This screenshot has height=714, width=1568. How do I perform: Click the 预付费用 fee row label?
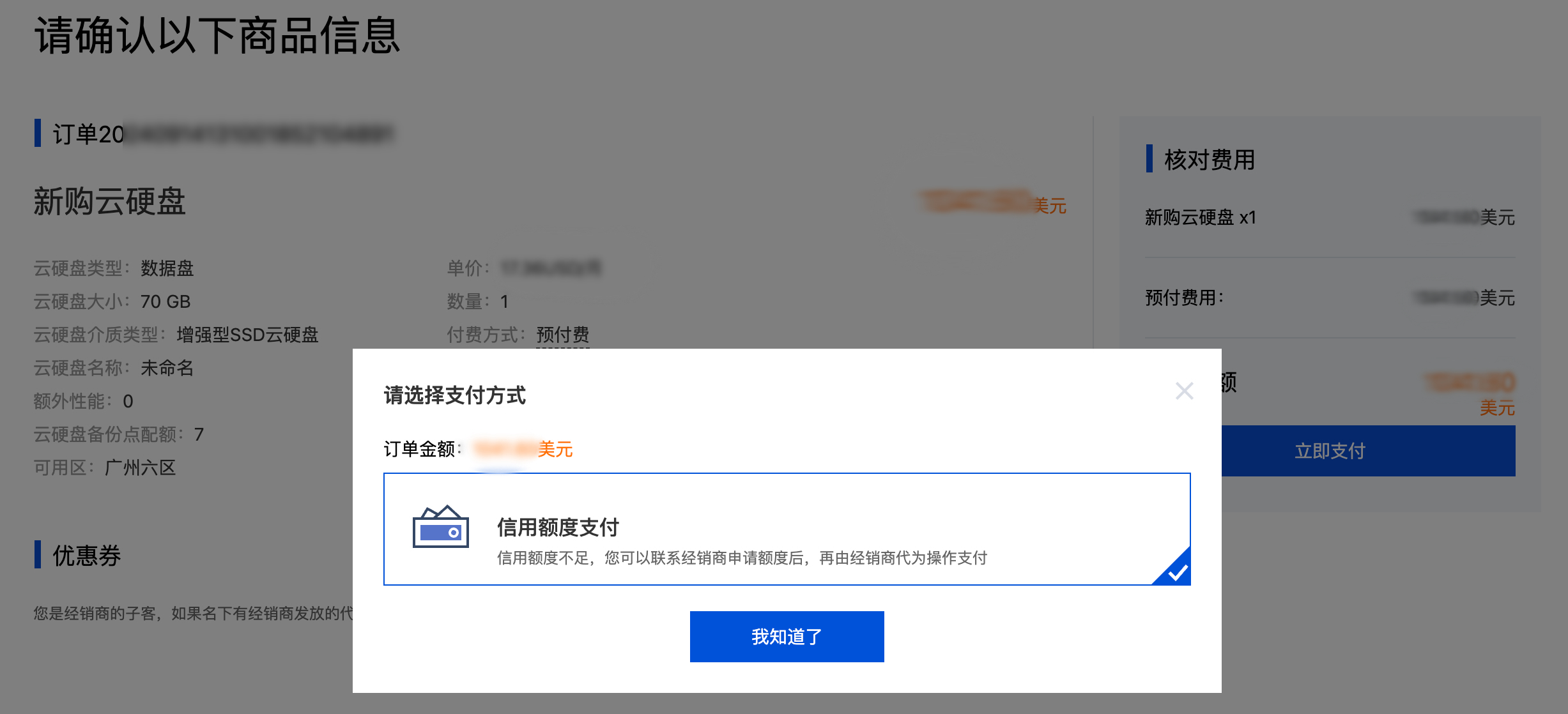click(x=1184, y=298)
